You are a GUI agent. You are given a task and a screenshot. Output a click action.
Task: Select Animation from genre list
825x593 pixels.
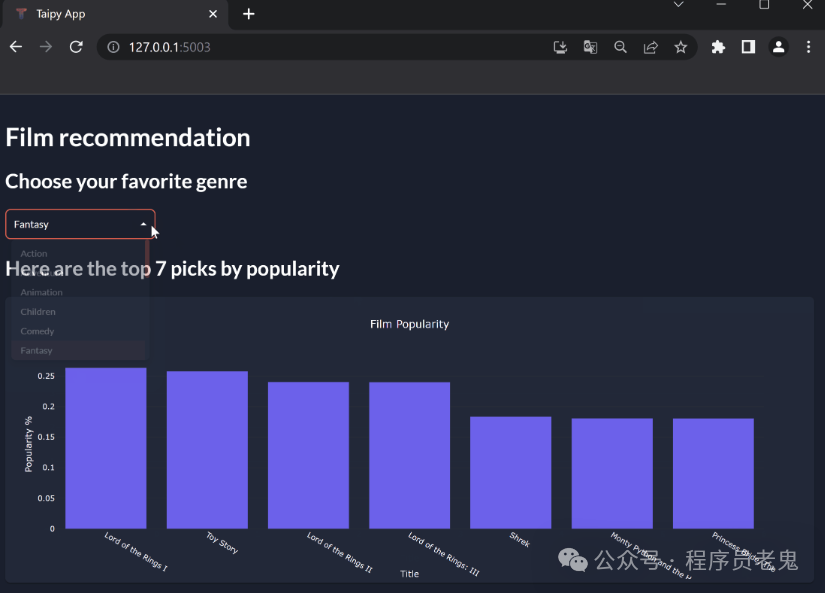(x=78, y=292)
